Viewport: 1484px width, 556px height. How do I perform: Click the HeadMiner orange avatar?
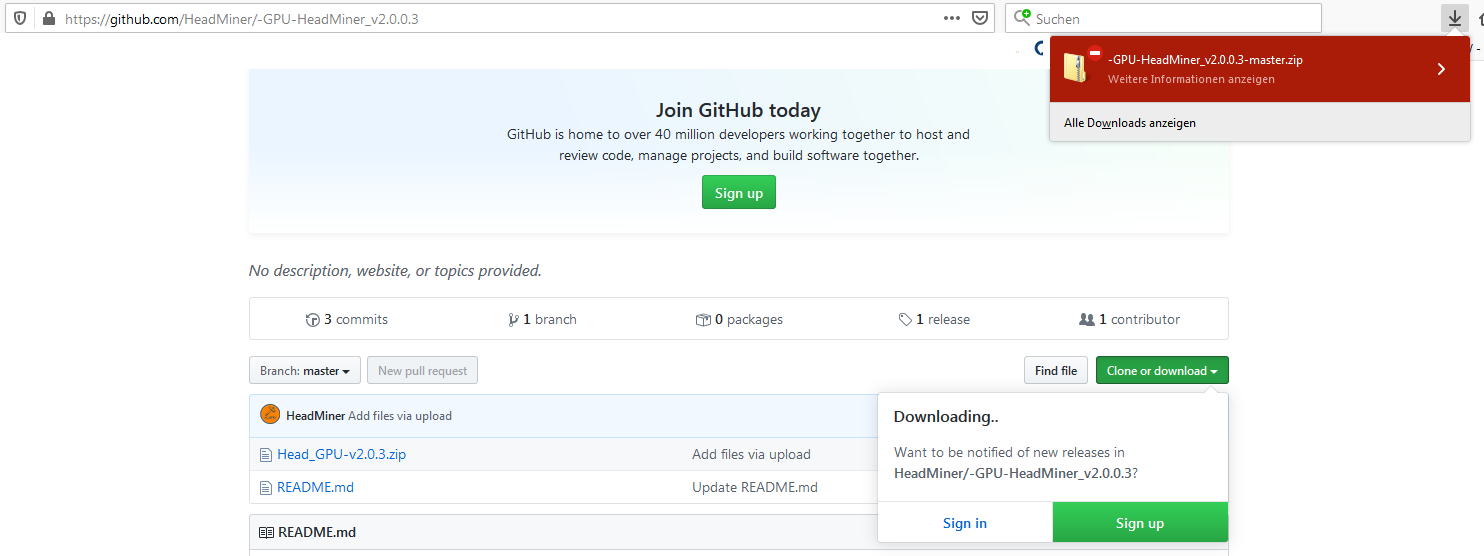click(270, 415)
